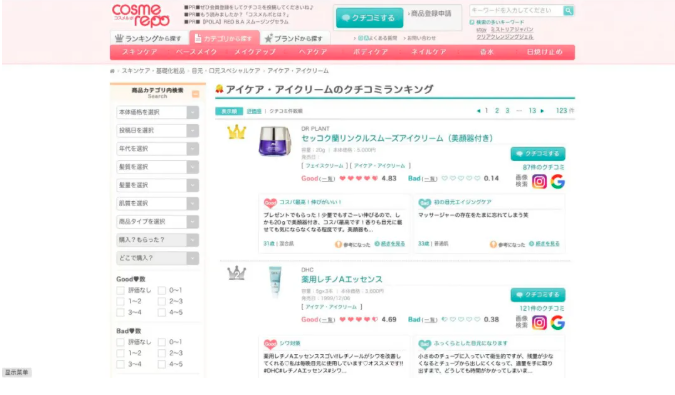Open the 購入?もらった? dropdown
Viewport: 675px width, 395px height.
coord(158,240)
